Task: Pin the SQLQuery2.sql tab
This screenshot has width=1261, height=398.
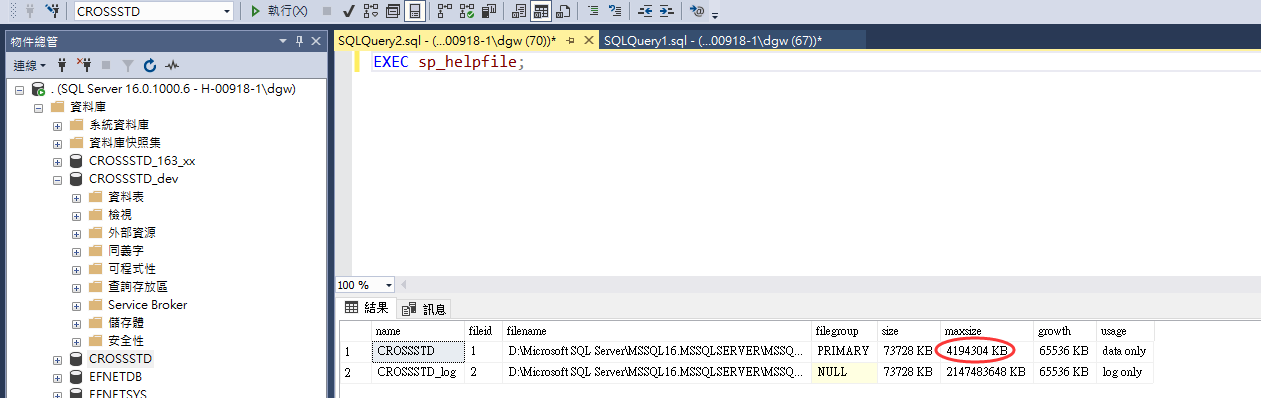Action: pos(570,41)
